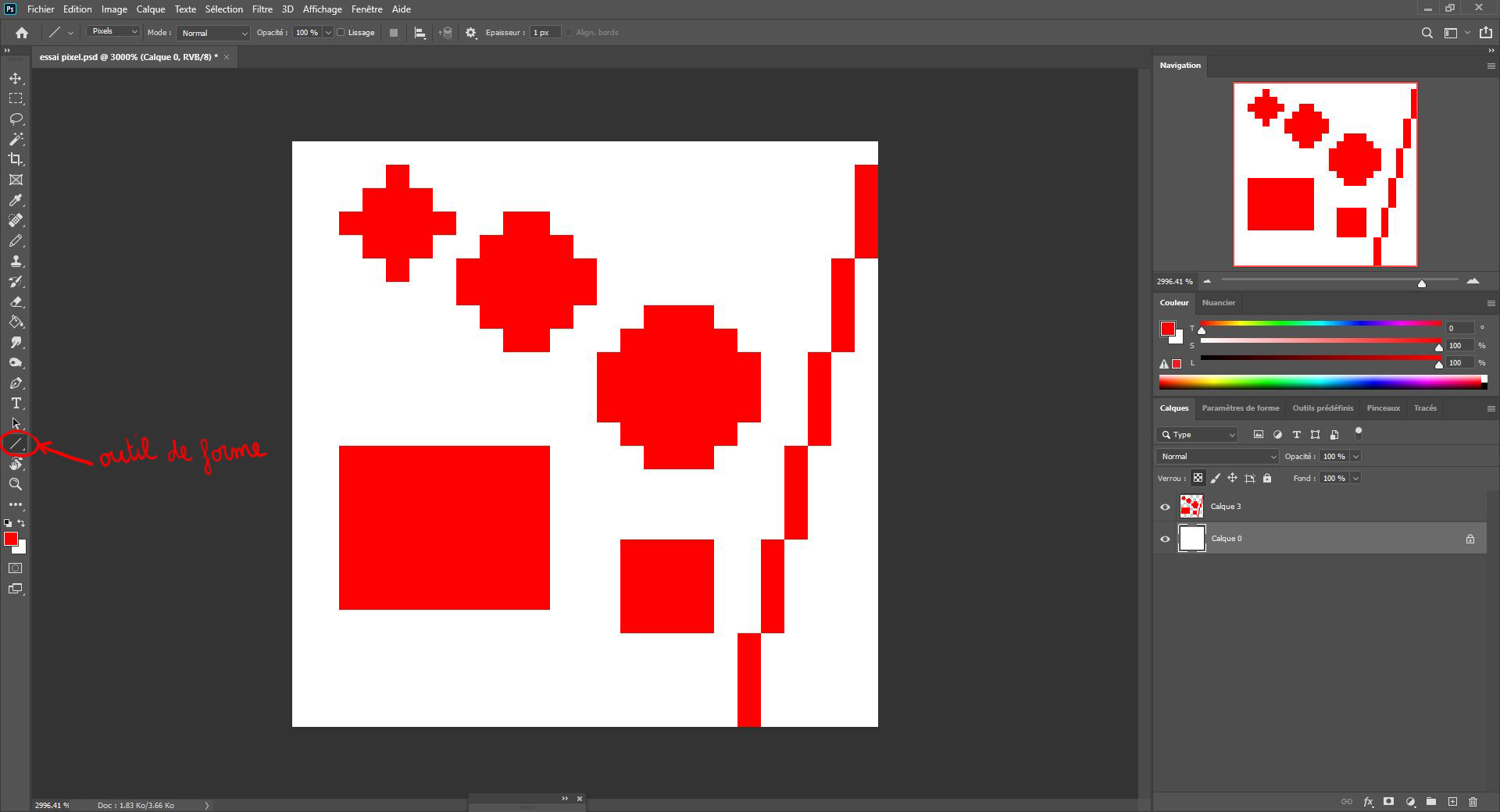Viewport: 1500px width, 812px height.
Task: Add a layer mask from the Layers panel
Action: 1389,802
